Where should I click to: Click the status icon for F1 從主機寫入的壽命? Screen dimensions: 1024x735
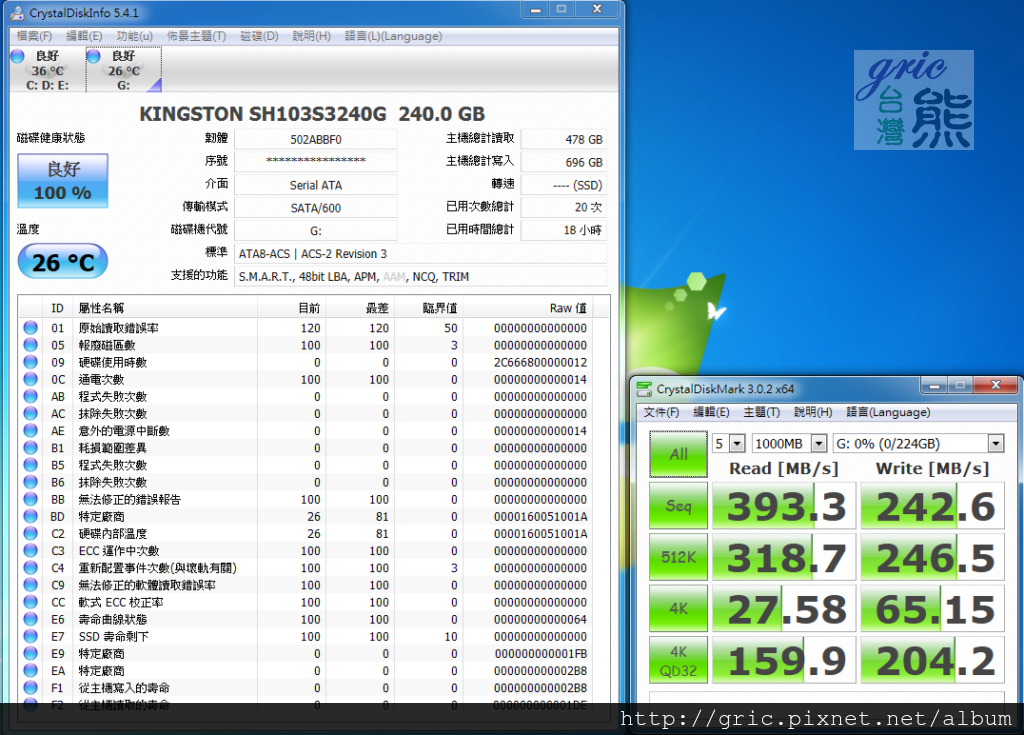[30, 687]
